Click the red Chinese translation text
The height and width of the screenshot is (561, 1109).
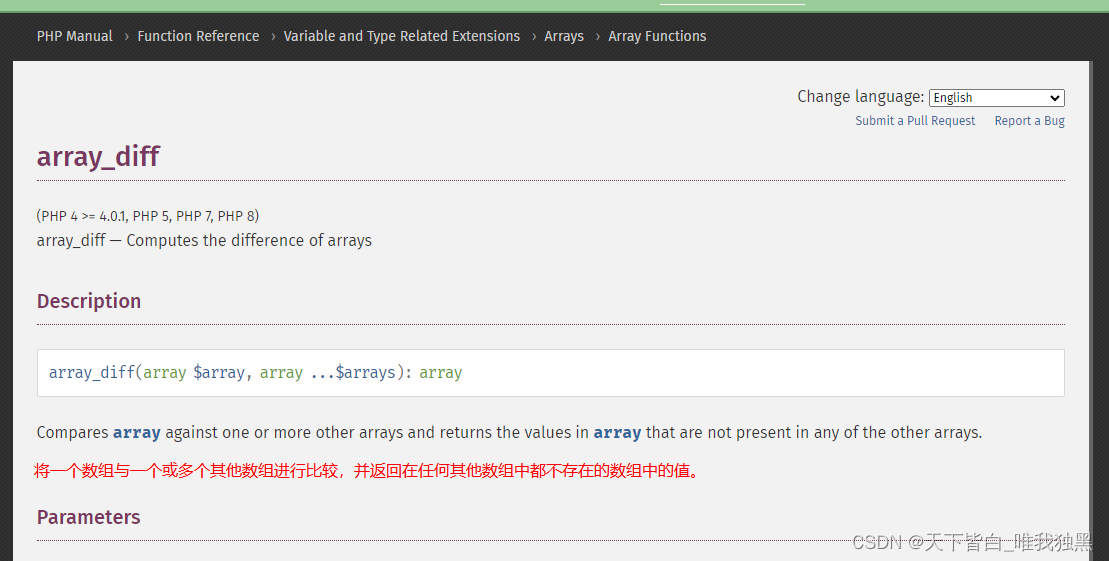(x=366, y=470)
